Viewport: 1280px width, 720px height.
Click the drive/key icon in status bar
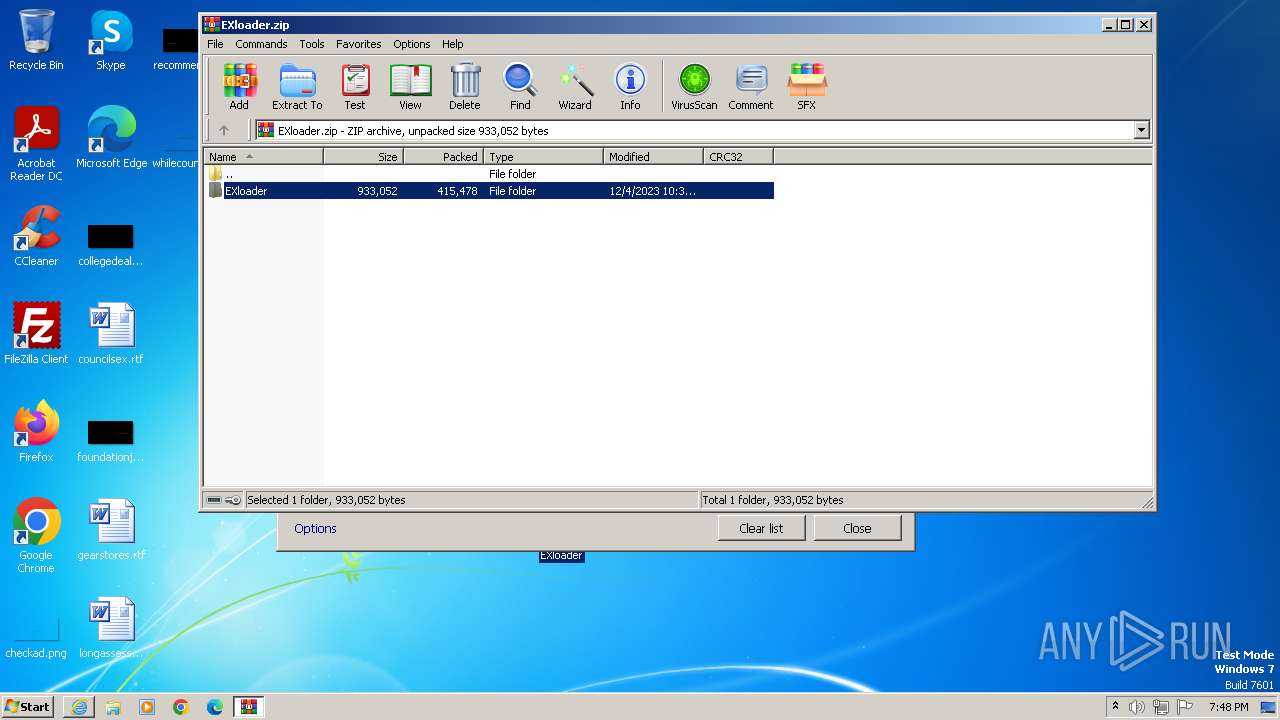pos(224,500)
